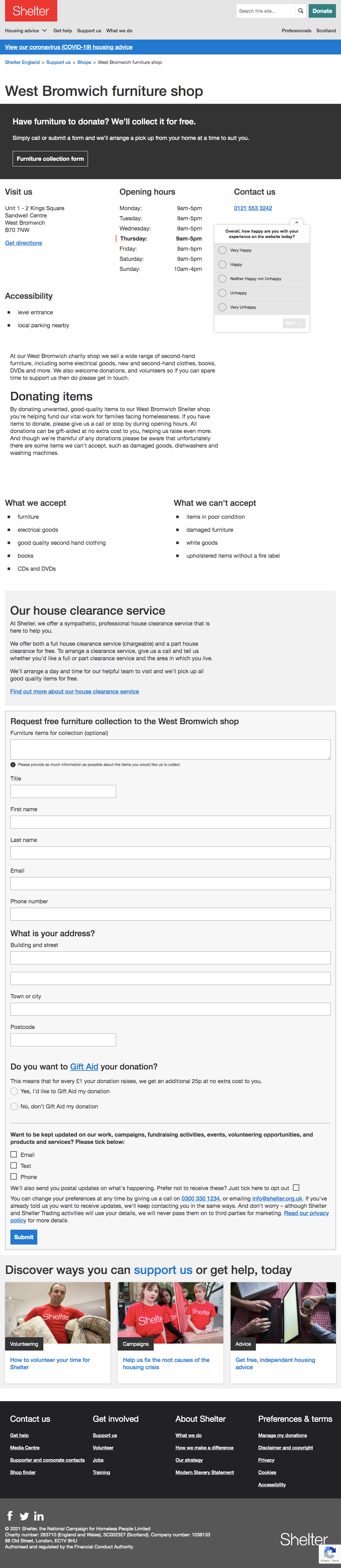Collapse the survey popup chevron
341x1568 pixels.
click(297, 223)
